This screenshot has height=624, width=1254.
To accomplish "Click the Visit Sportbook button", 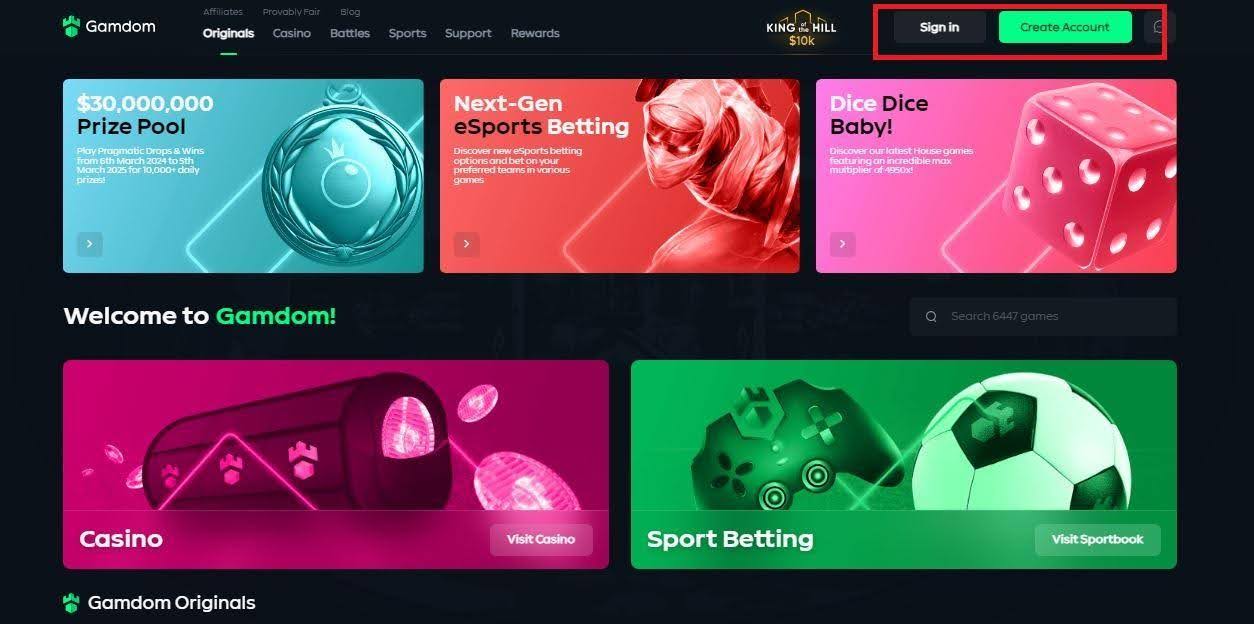I will pos(1097,539).
